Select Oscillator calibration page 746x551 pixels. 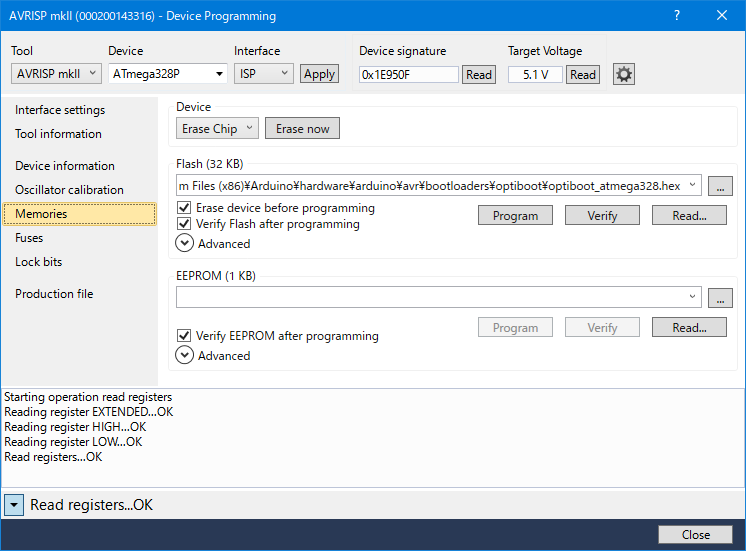click(x=69, y=190)
